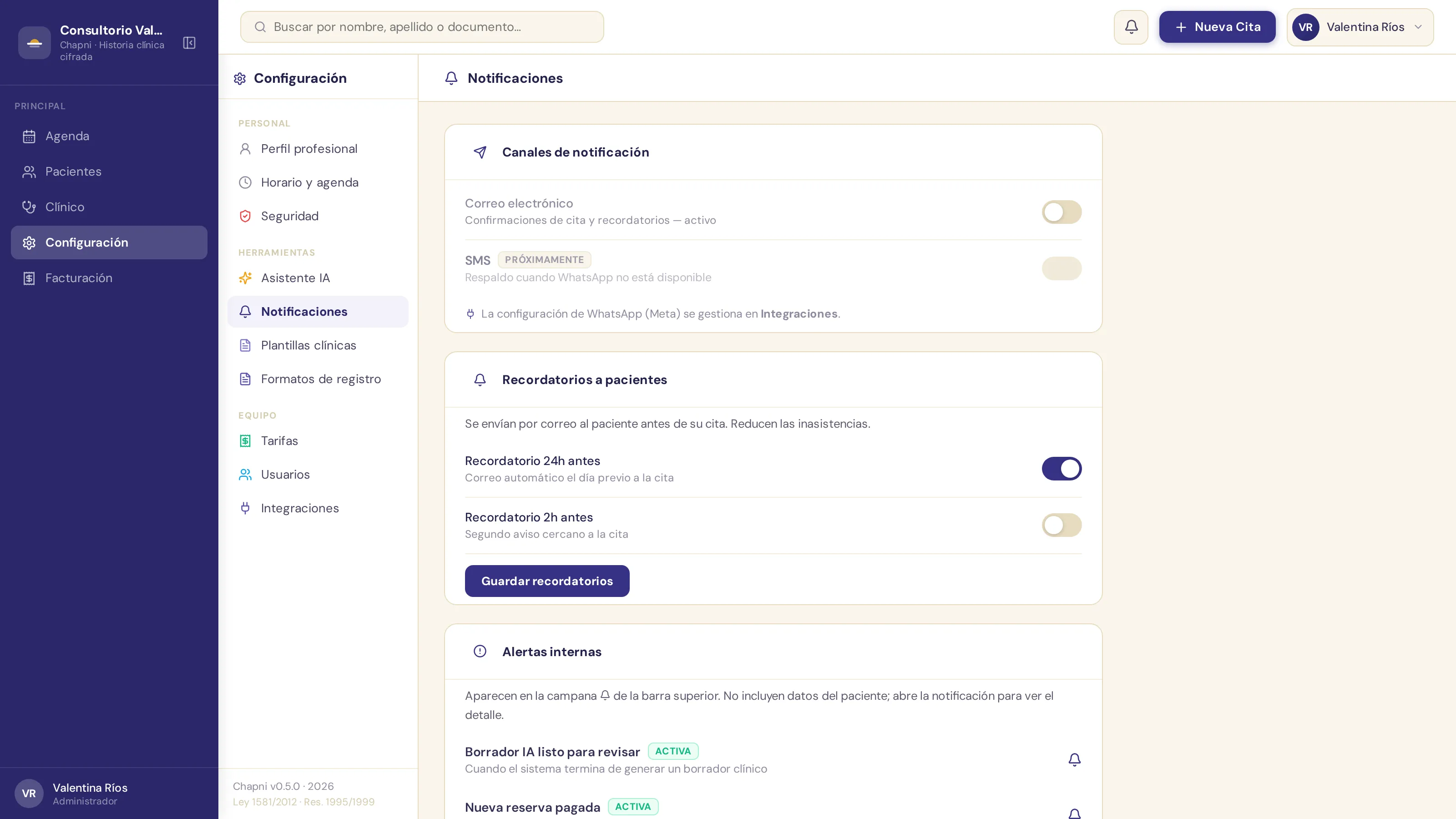Click ACTIVA badge on Nueva reserva pagada
The height and width of the screenshot is (819, 1456).
click(632, 807)
